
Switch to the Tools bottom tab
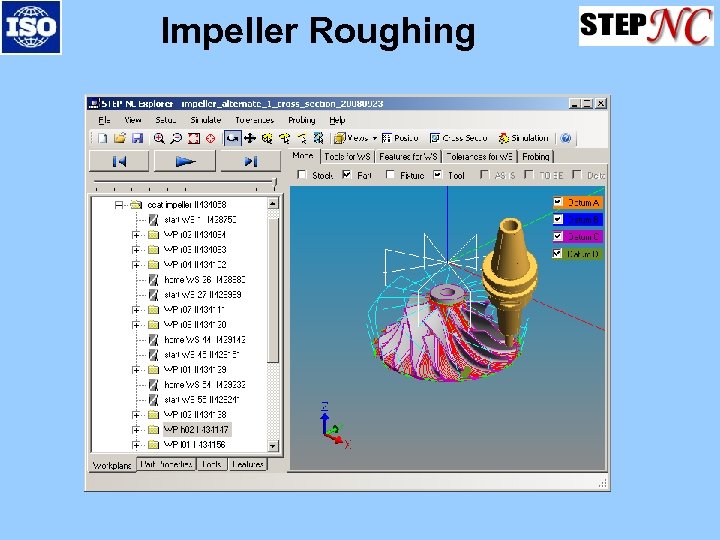[x=212, y=464]
